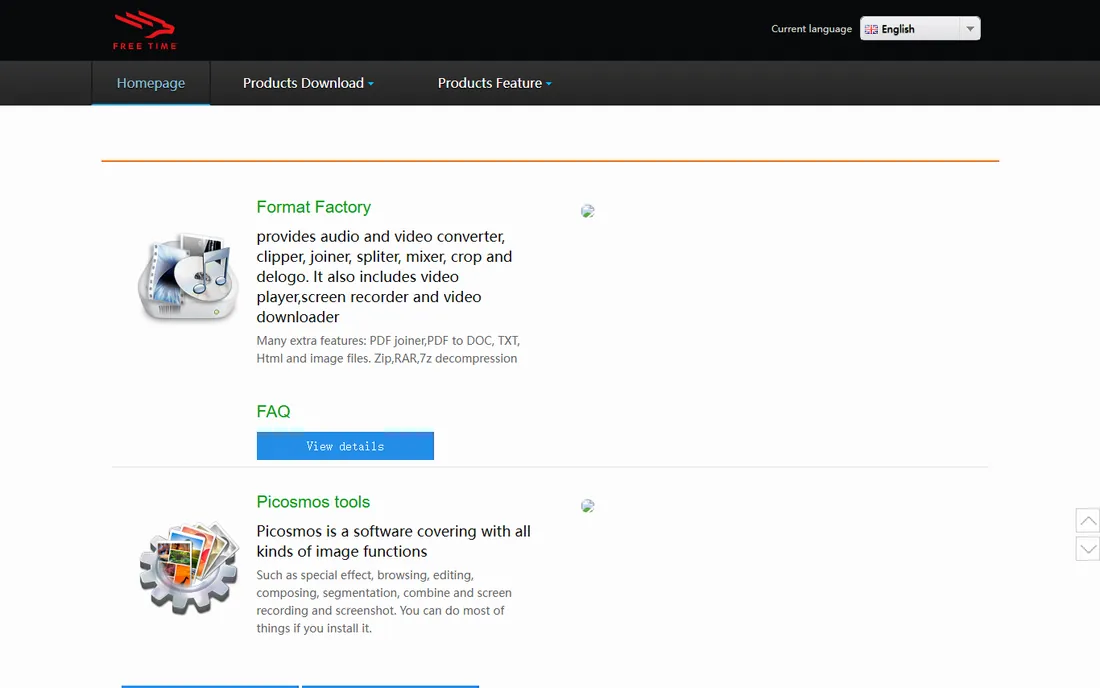
Task: Click the 'Current language' label
Action: [812, 29]
